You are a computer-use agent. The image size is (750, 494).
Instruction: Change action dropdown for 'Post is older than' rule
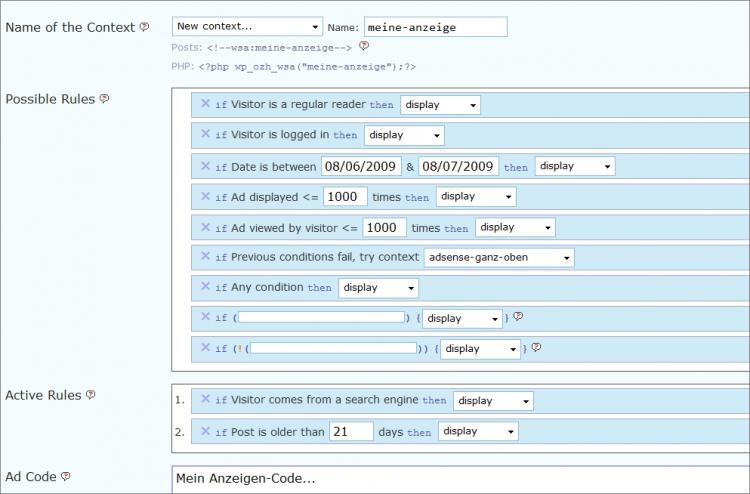pos(478,431)
